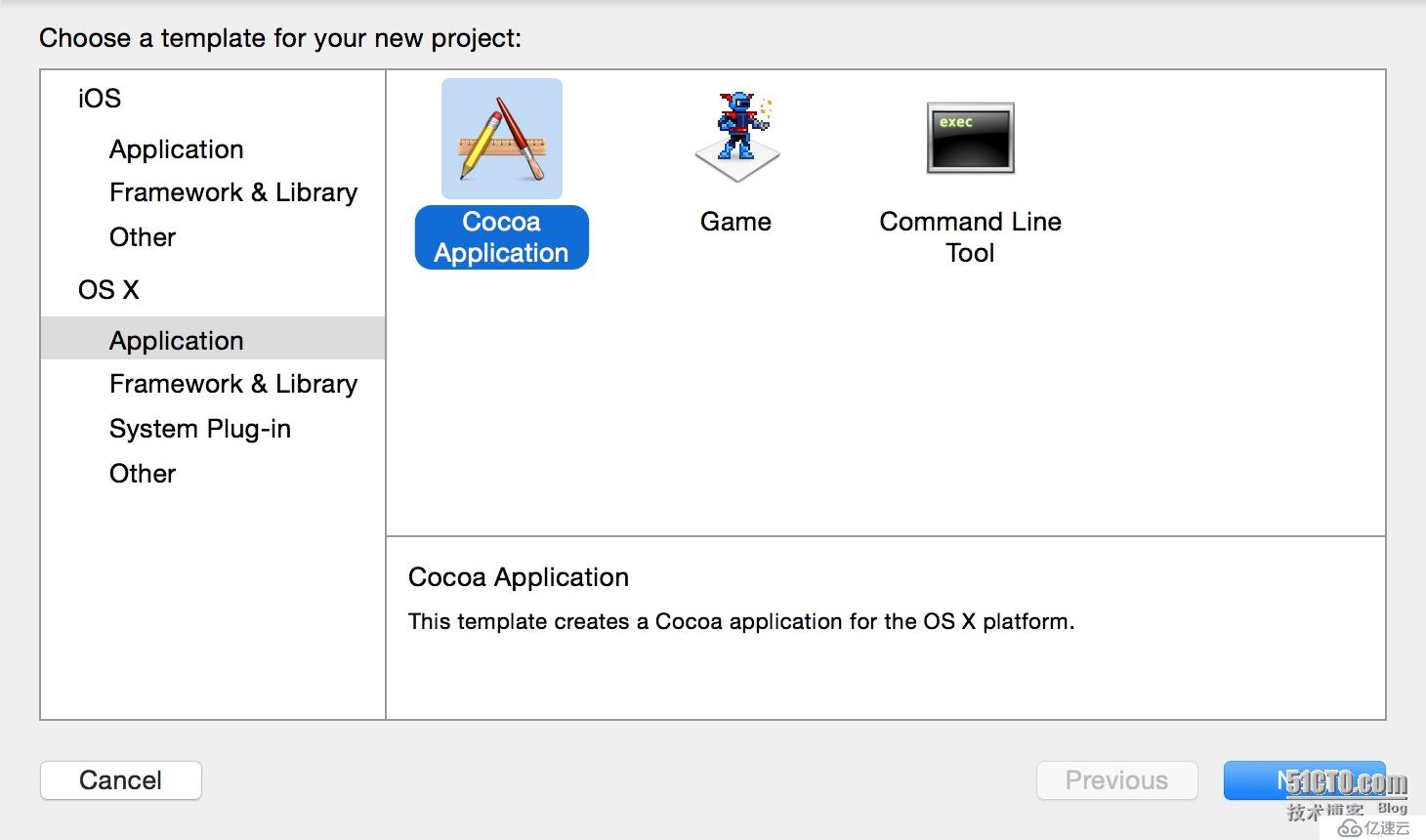Click the Game template label
This screenshot has width=1426, height=840.
pos(736,222)
